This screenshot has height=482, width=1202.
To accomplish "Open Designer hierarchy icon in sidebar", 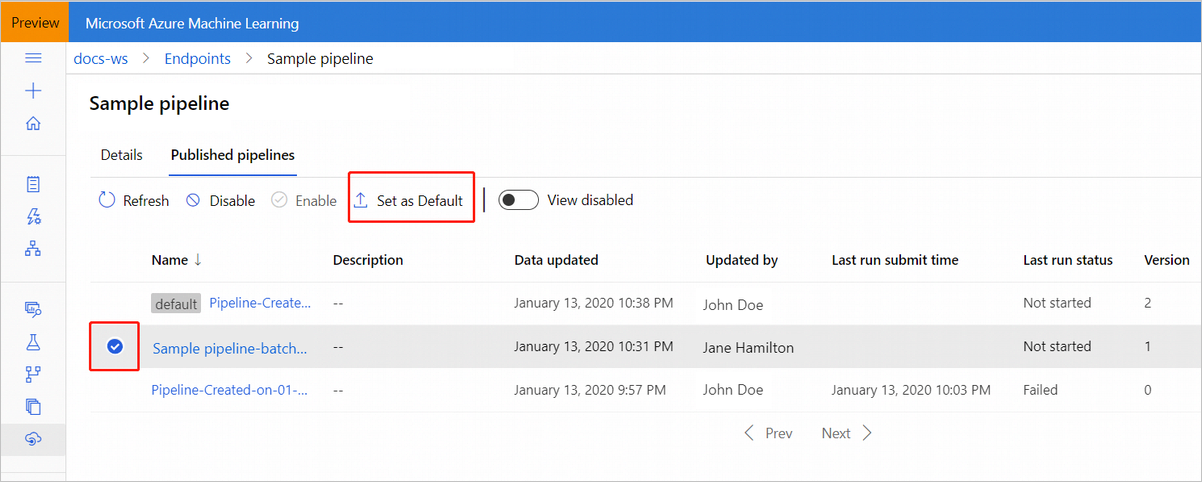I will (x=33, y=248).
